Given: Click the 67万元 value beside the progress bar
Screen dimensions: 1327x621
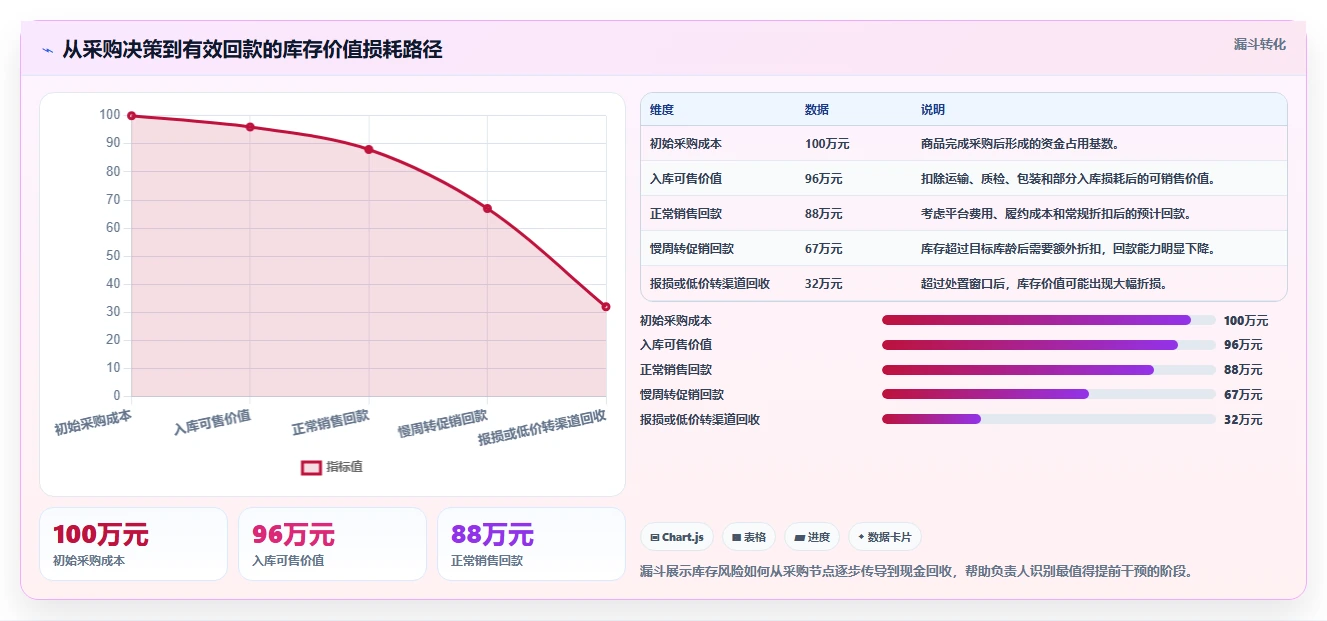Looking at the screenshot, I should pyautogui.click(x=1243, y=395).
